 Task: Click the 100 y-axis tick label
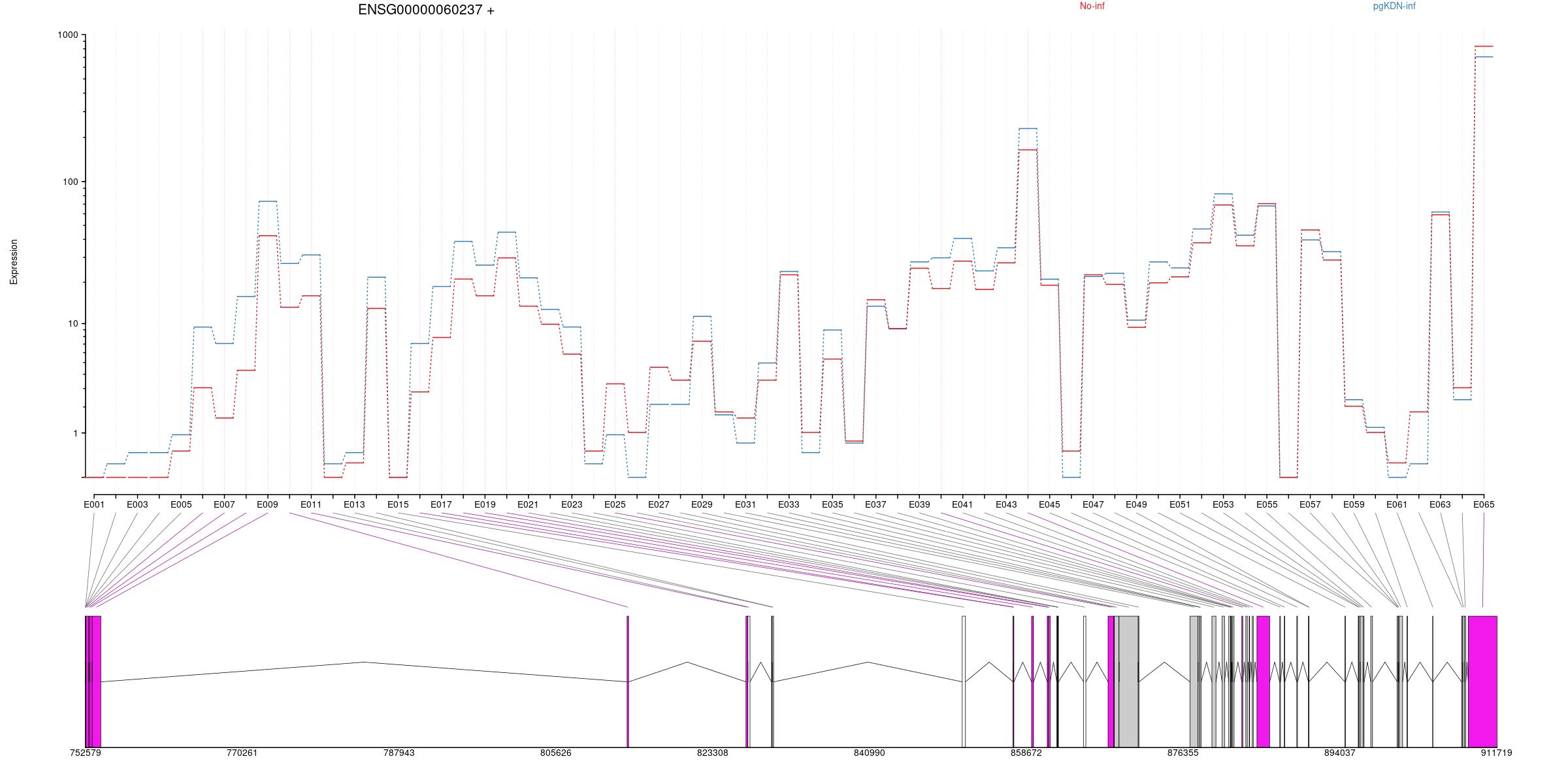point(71,182)
